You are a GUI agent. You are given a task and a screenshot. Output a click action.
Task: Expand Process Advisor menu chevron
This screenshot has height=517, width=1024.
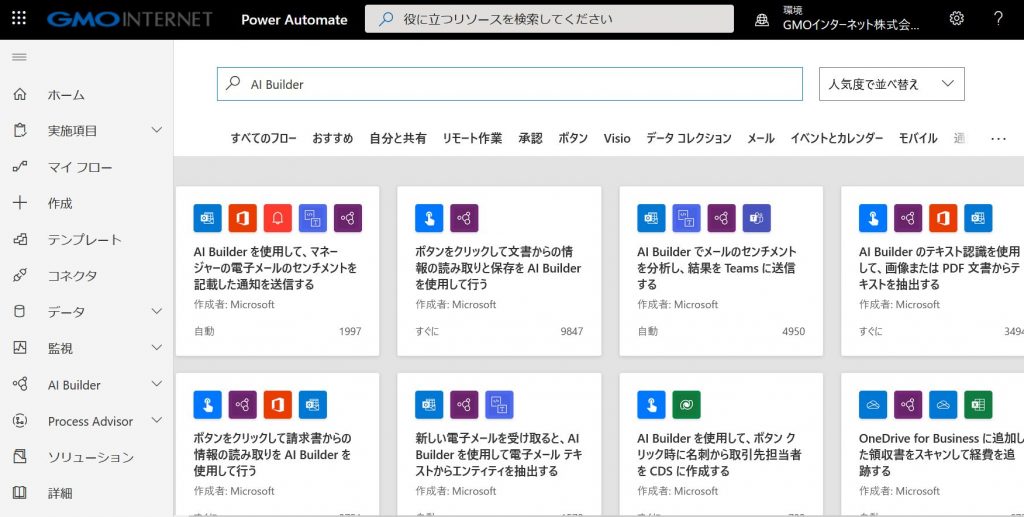point(157,420)
